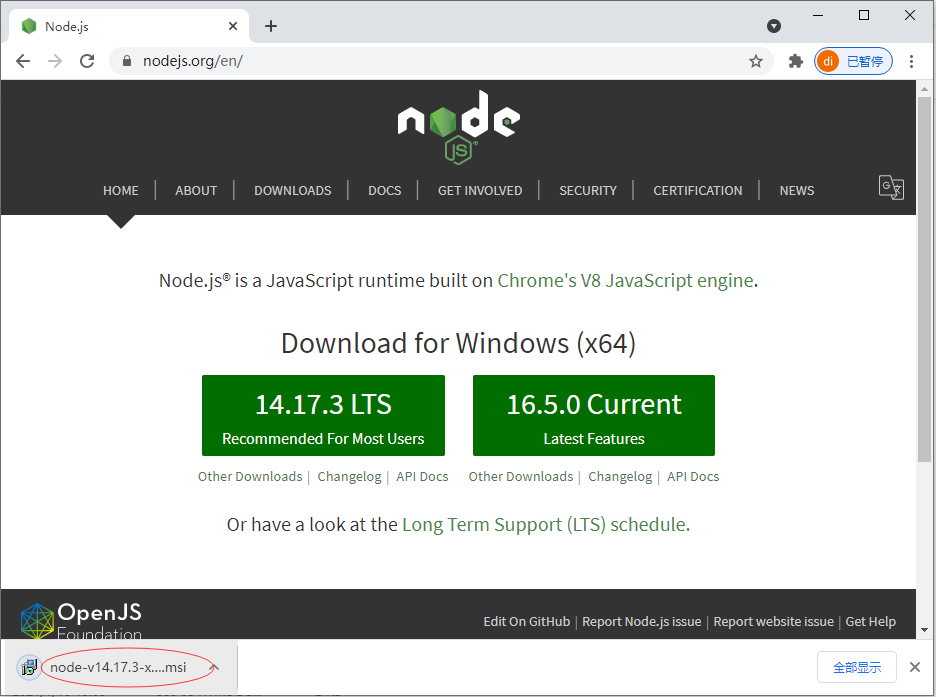Open the Report Node.js issue link
Image resolution: width=936 pixels, height=697 pixels.
coord(642,622)
